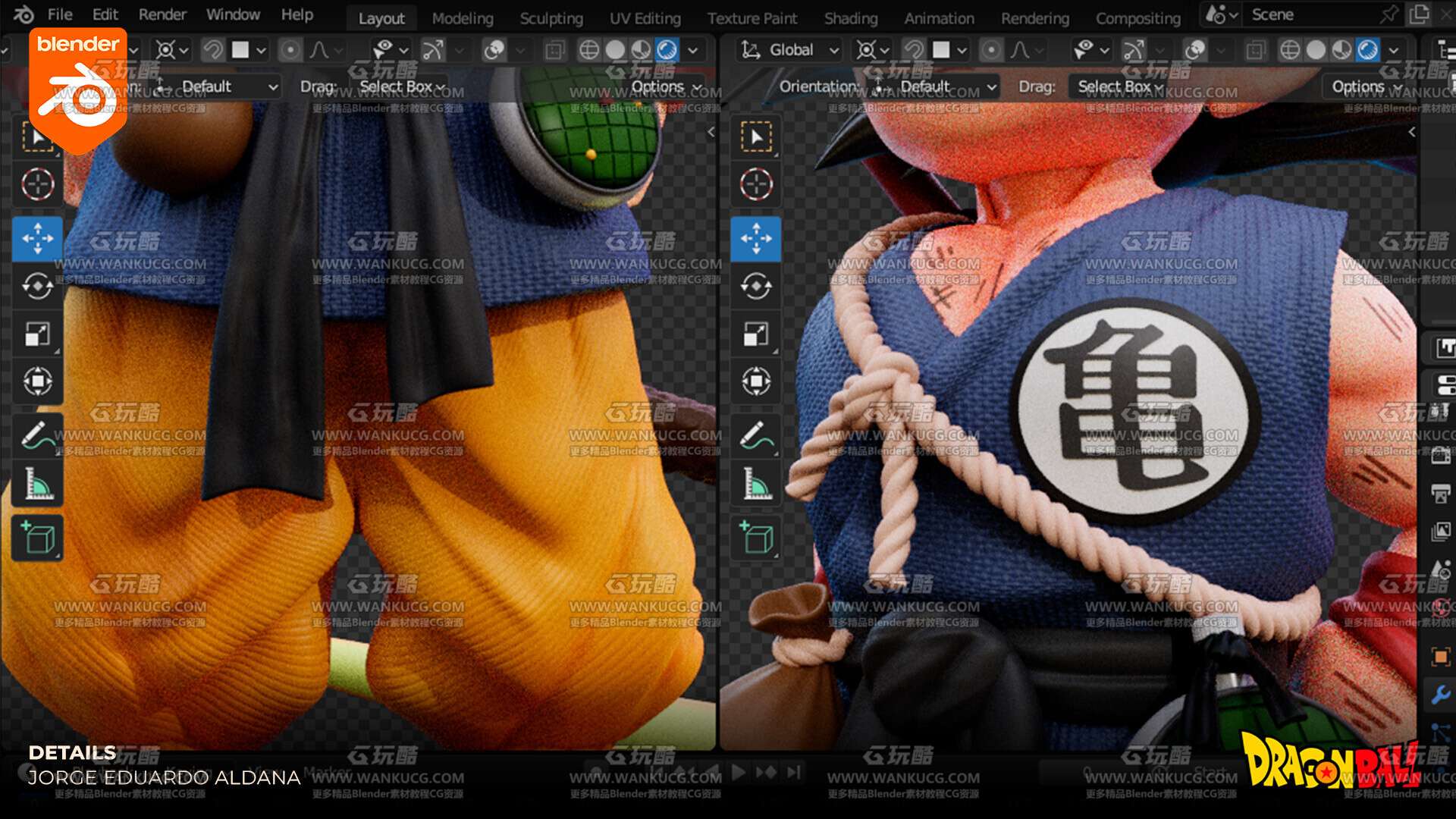
Task: Open Orientation Default dropdown in right viewport
Action: (934, 86)
